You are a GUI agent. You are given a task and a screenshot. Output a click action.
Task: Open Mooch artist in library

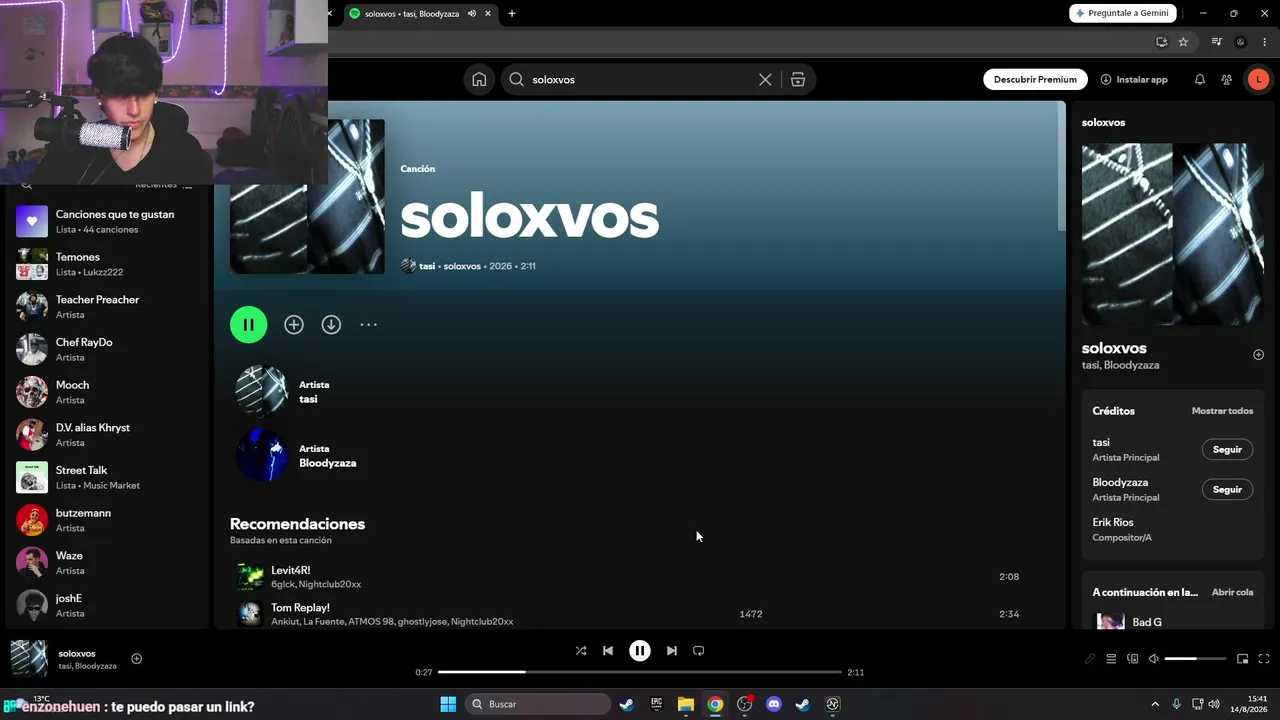(x=105, y=392)
